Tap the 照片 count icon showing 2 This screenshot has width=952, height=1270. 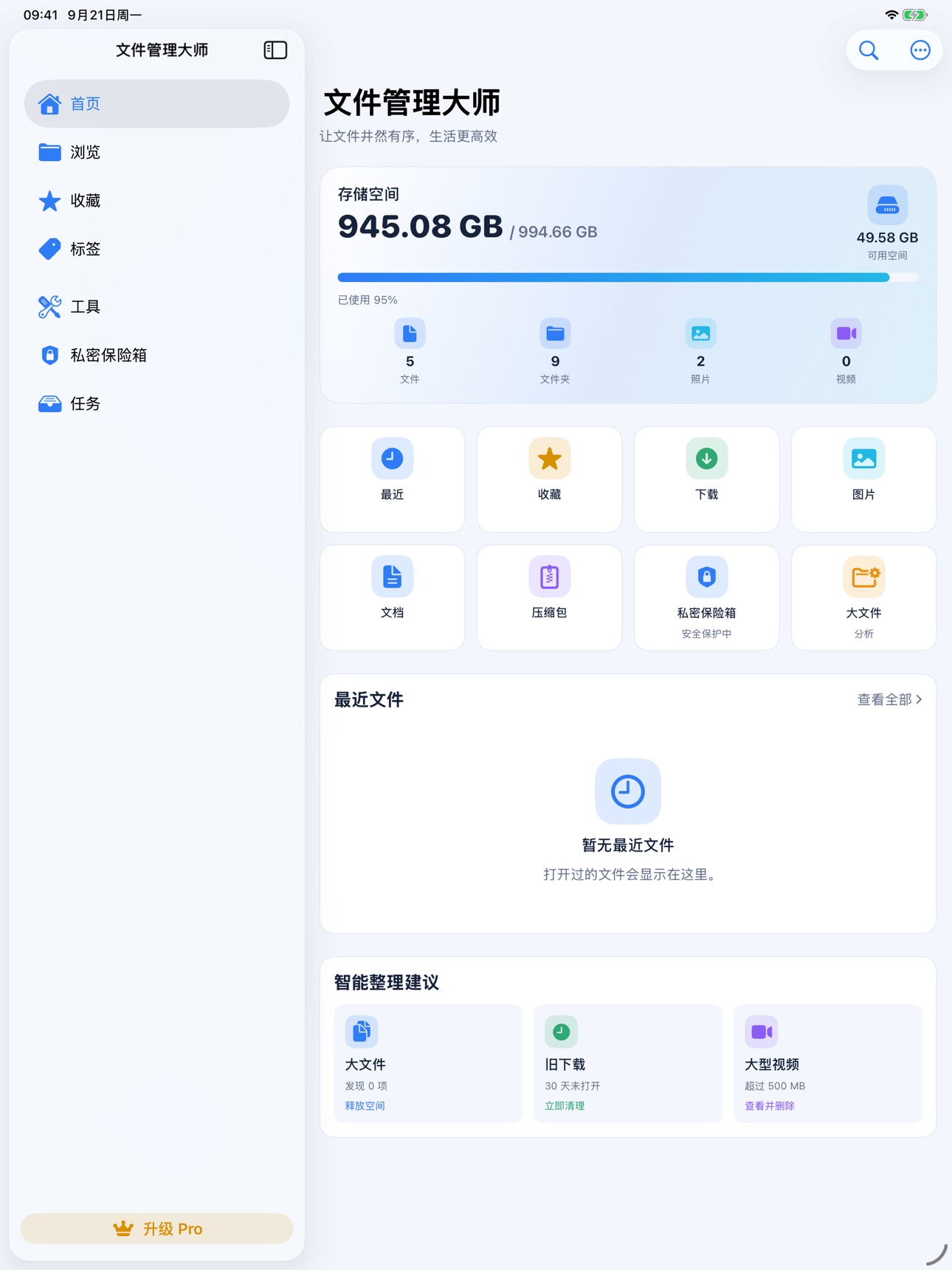[700, 334]
